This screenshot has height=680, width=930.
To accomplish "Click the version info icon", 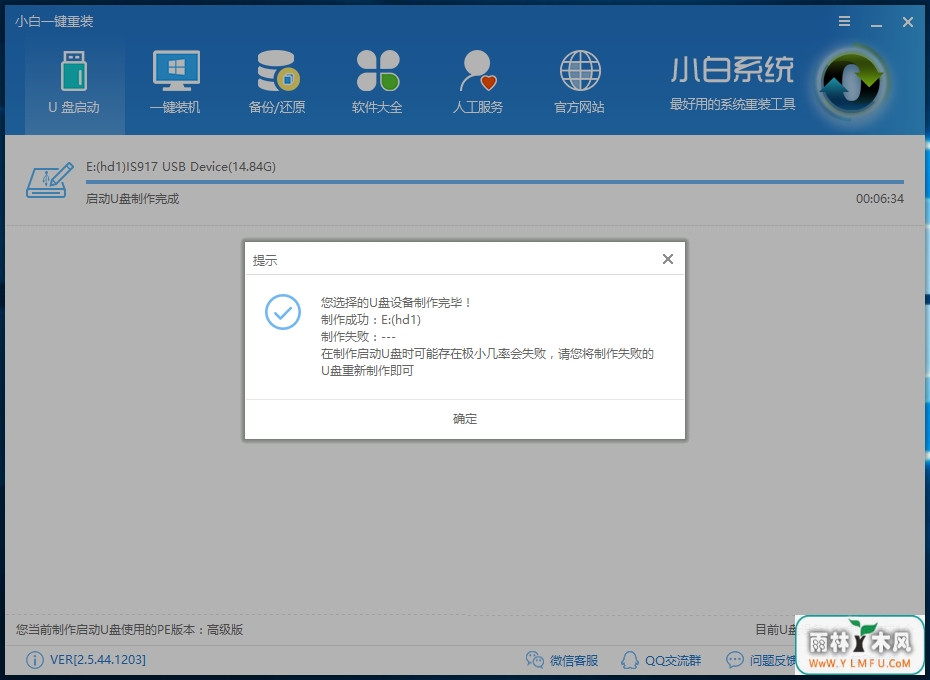I will tap(34, 660).
